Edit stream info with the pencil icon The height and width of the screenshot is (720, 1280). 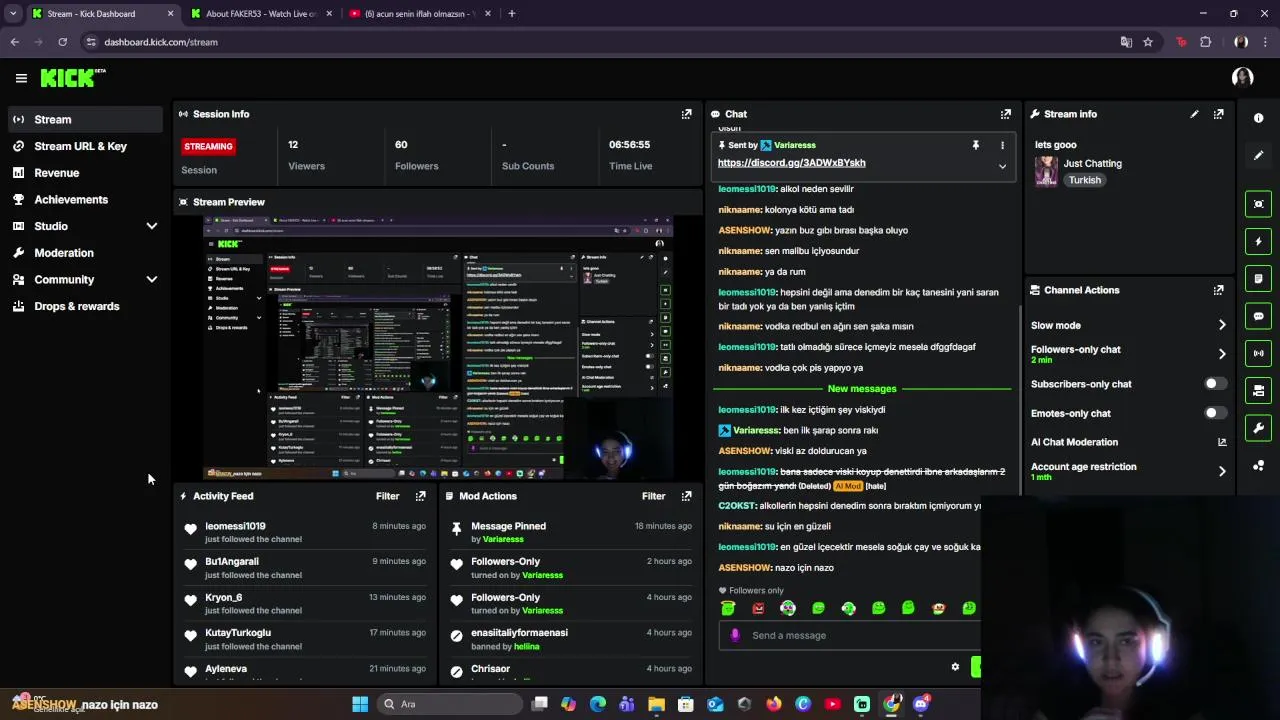[1194, 114]
